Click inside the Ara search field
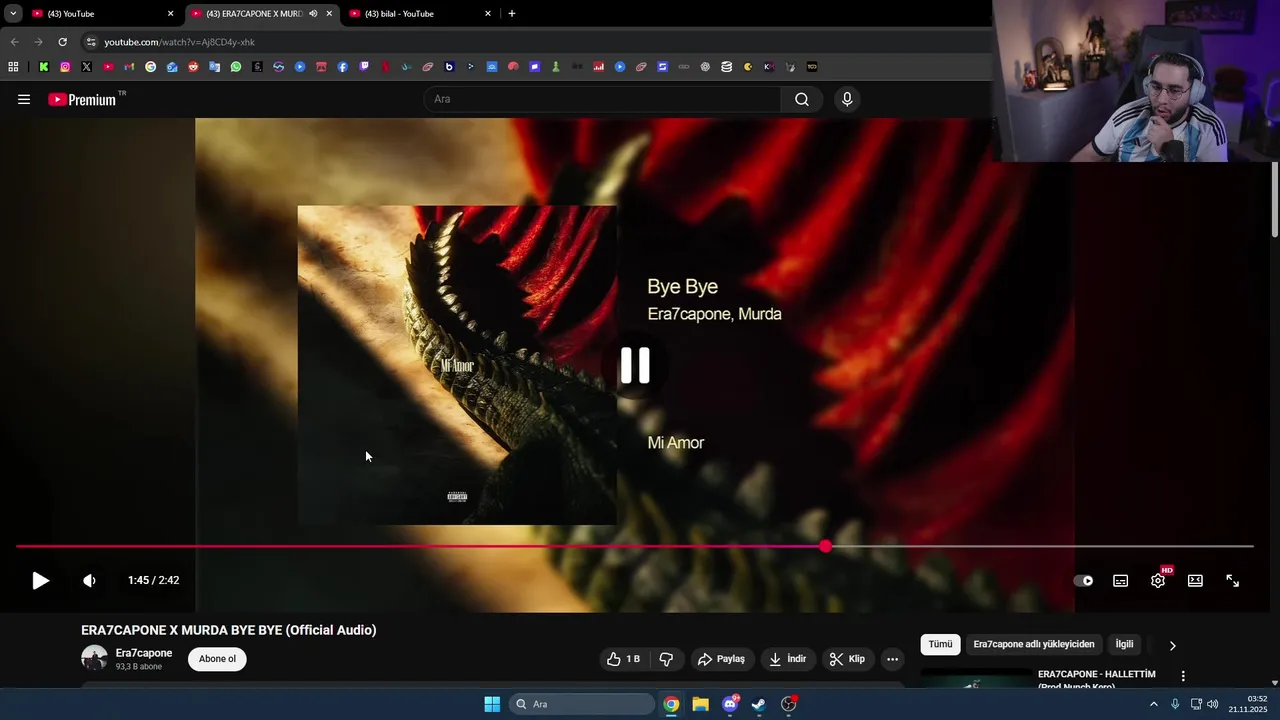1280x720 pixels. (x=602, y=99)
